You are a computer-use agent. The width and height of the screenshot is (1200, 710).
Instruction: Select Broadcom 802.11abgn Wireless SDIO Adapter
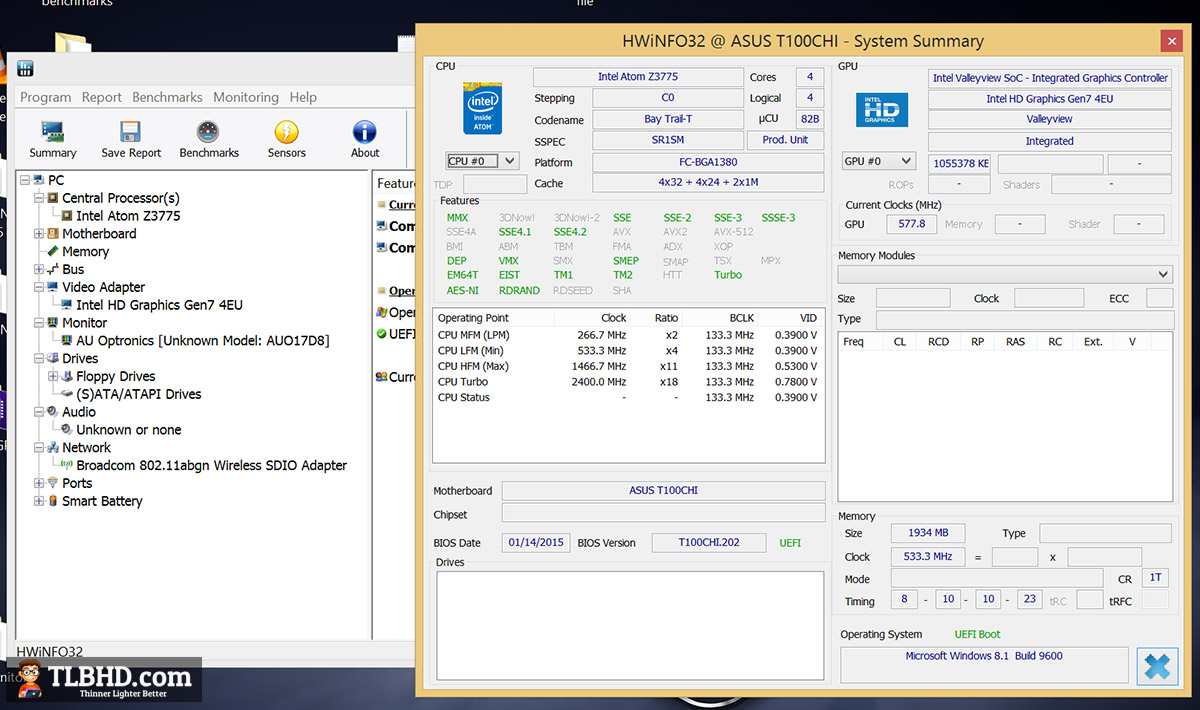point(212,465)
